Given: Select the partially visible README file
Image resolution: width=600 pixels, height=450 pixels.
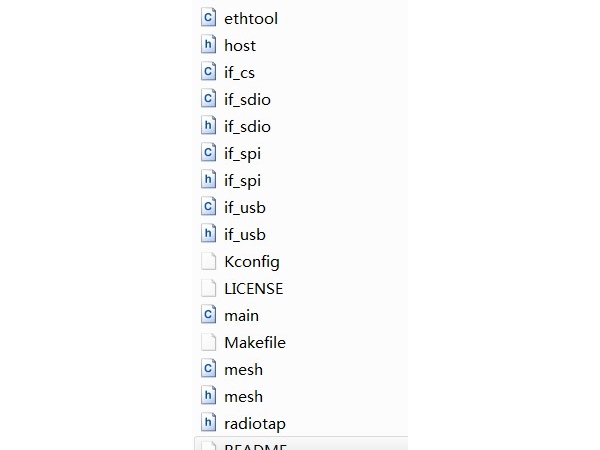Looking at the screenshot, I should 255,445.
